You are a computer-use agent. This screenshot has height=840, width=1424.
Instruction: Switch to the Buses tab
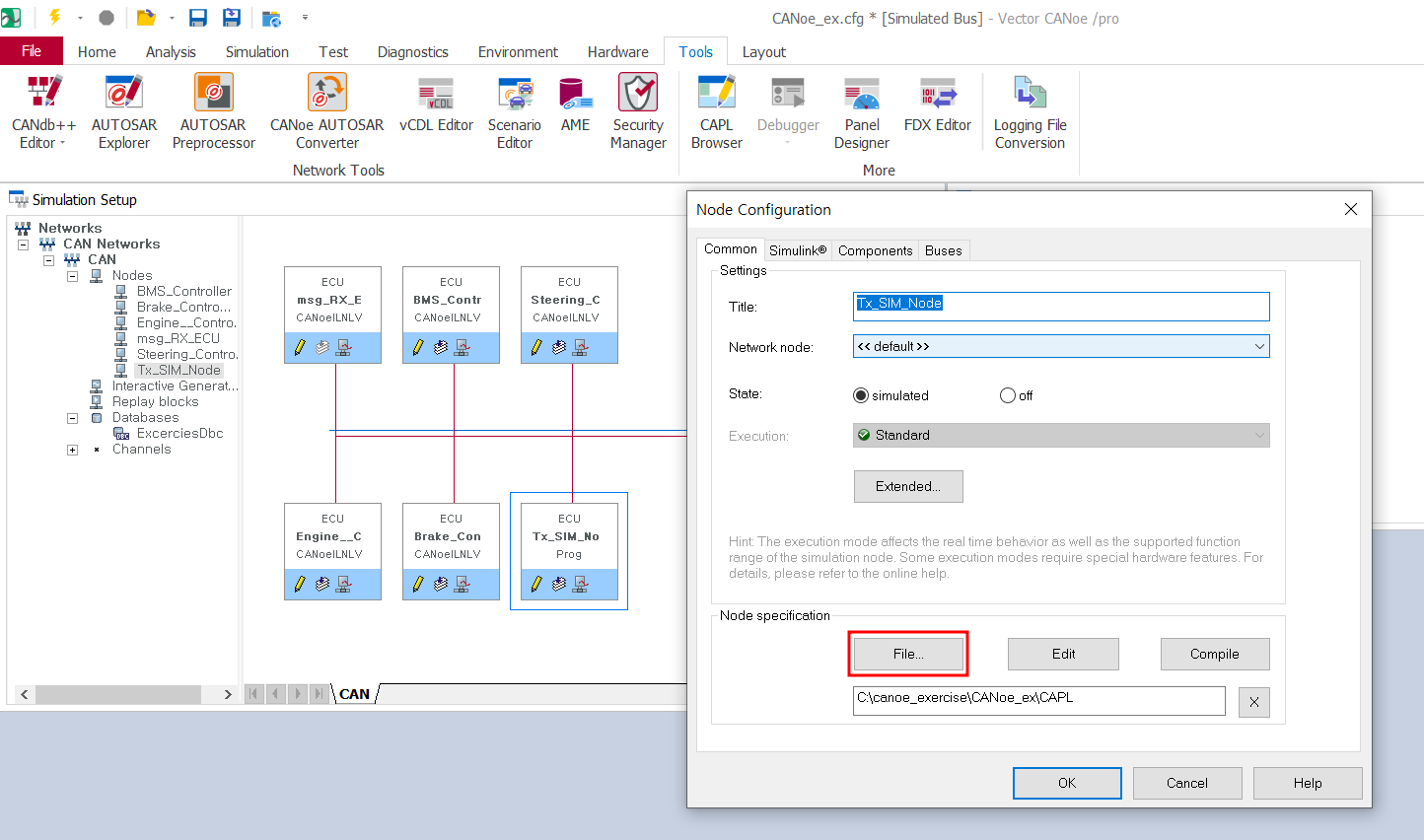coord(944,250)
